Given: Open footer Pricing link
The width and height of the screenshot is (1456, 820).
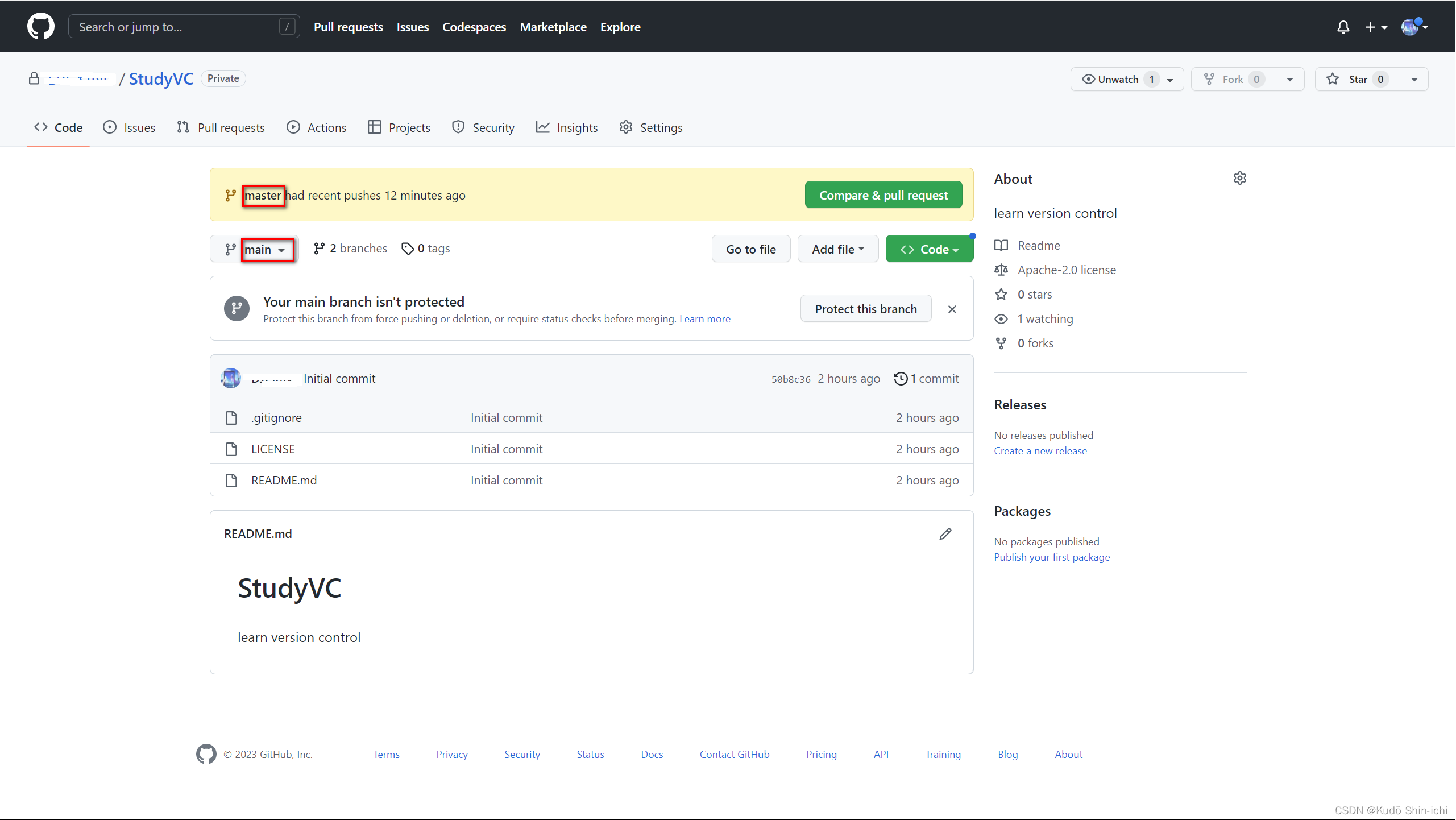Looking at the screenshot, I should (822, 755).
